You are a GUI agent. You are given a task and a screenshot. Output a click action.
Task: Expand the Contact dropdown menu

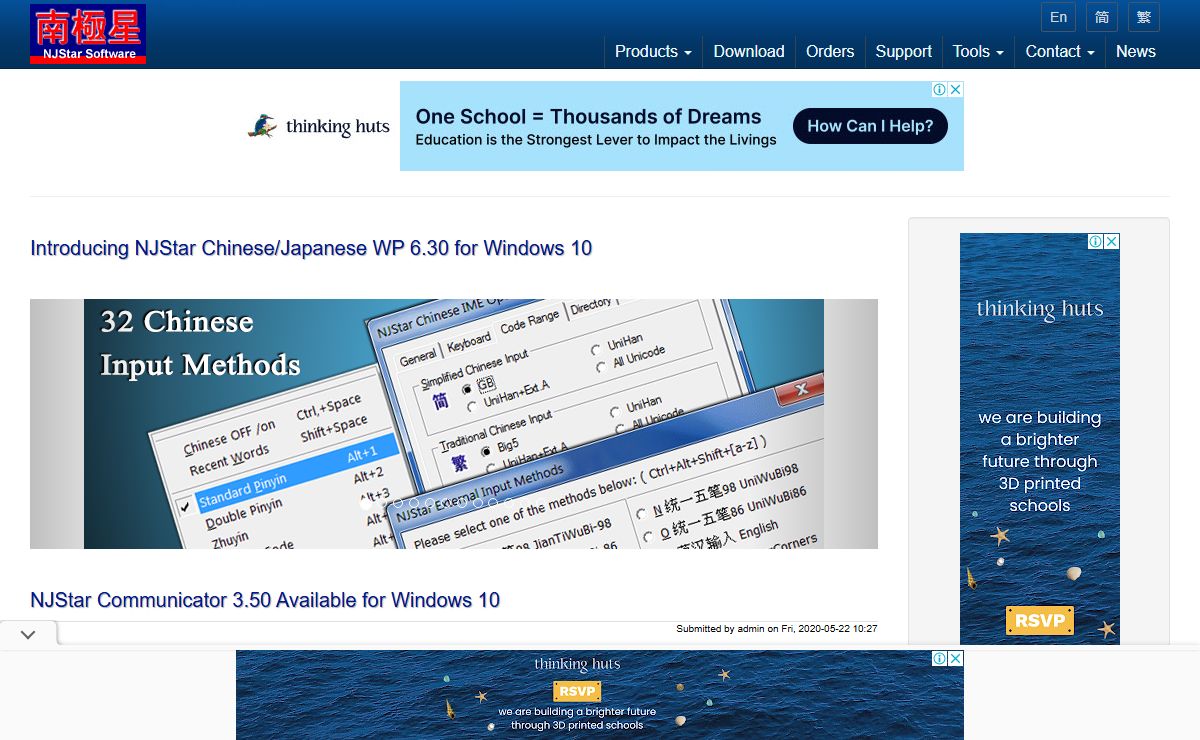click(1060, 52)
